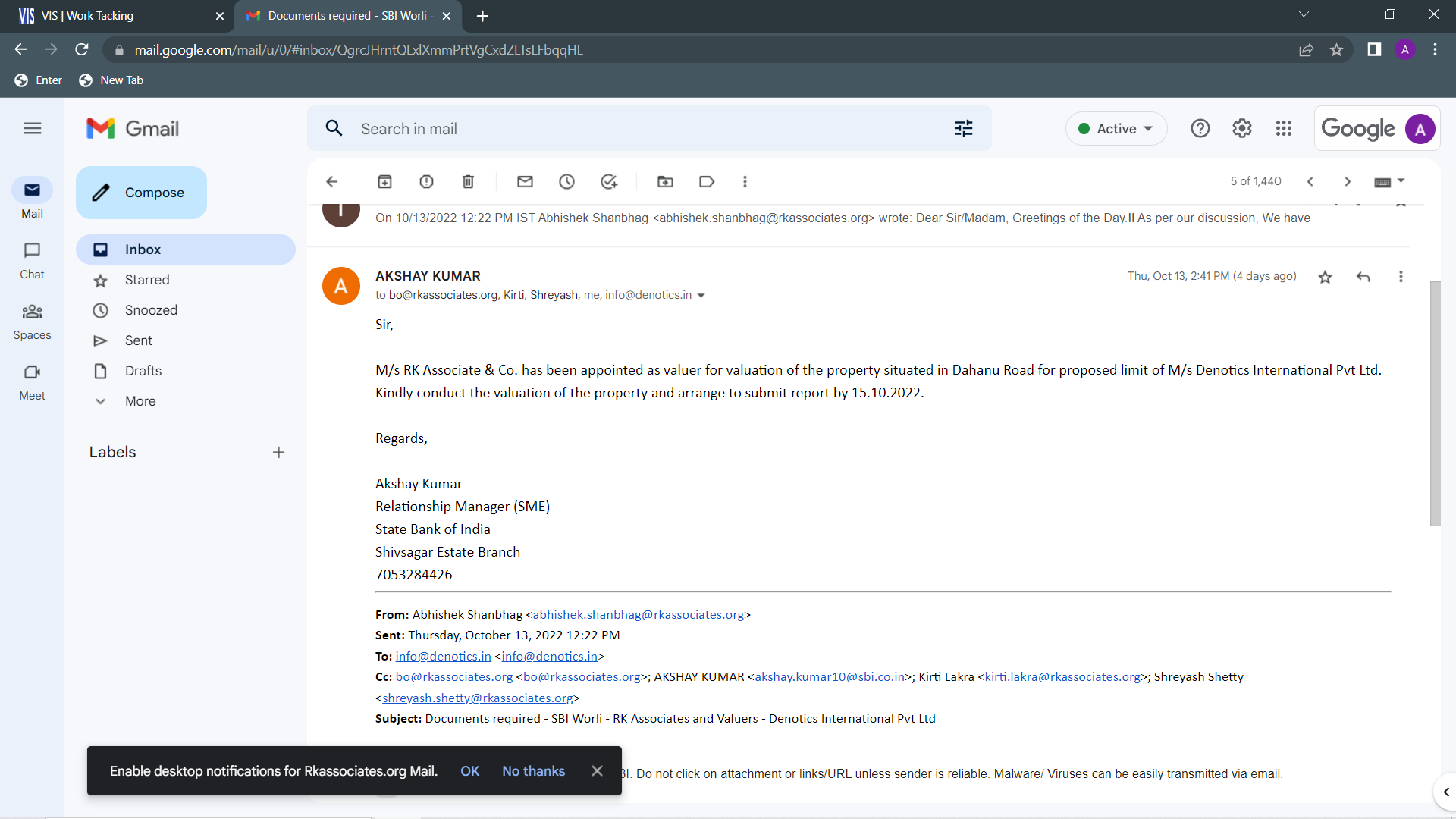Expand the More folders list
The width and height of the screenshot is (1456, 819).
click(140, 401)
